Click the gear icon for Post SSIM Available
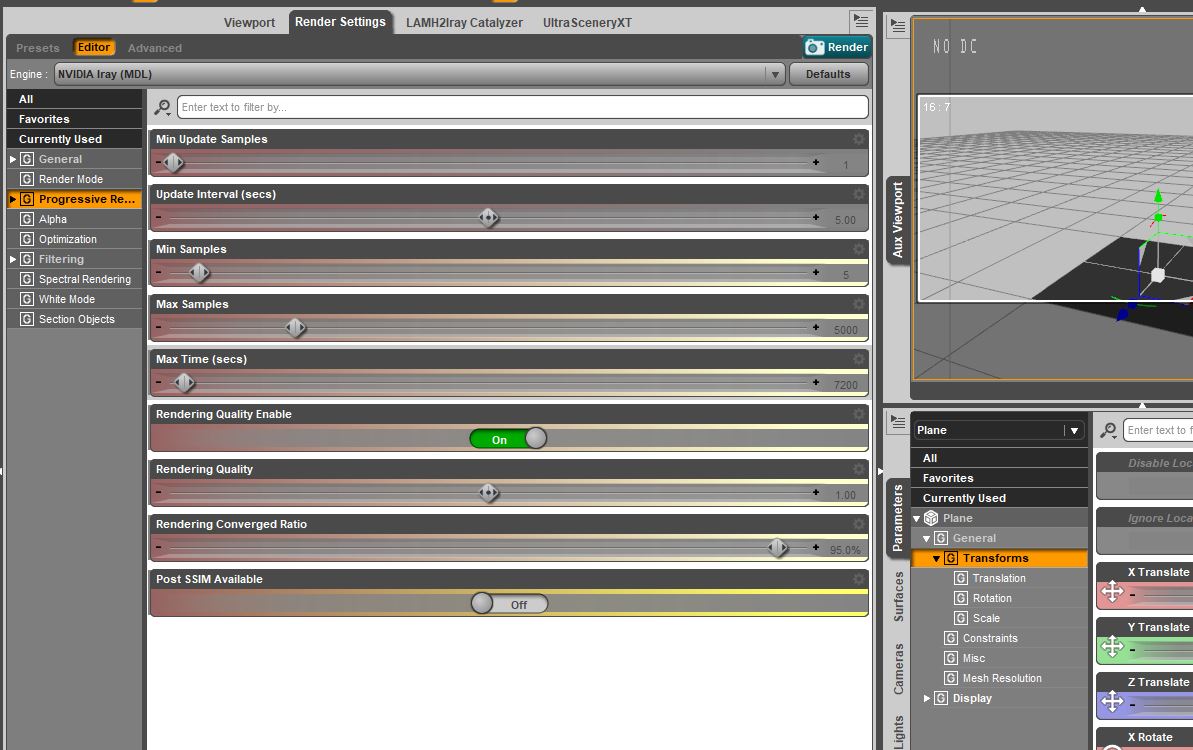Viewport: 1193px width, 750px height. (859, 579)
